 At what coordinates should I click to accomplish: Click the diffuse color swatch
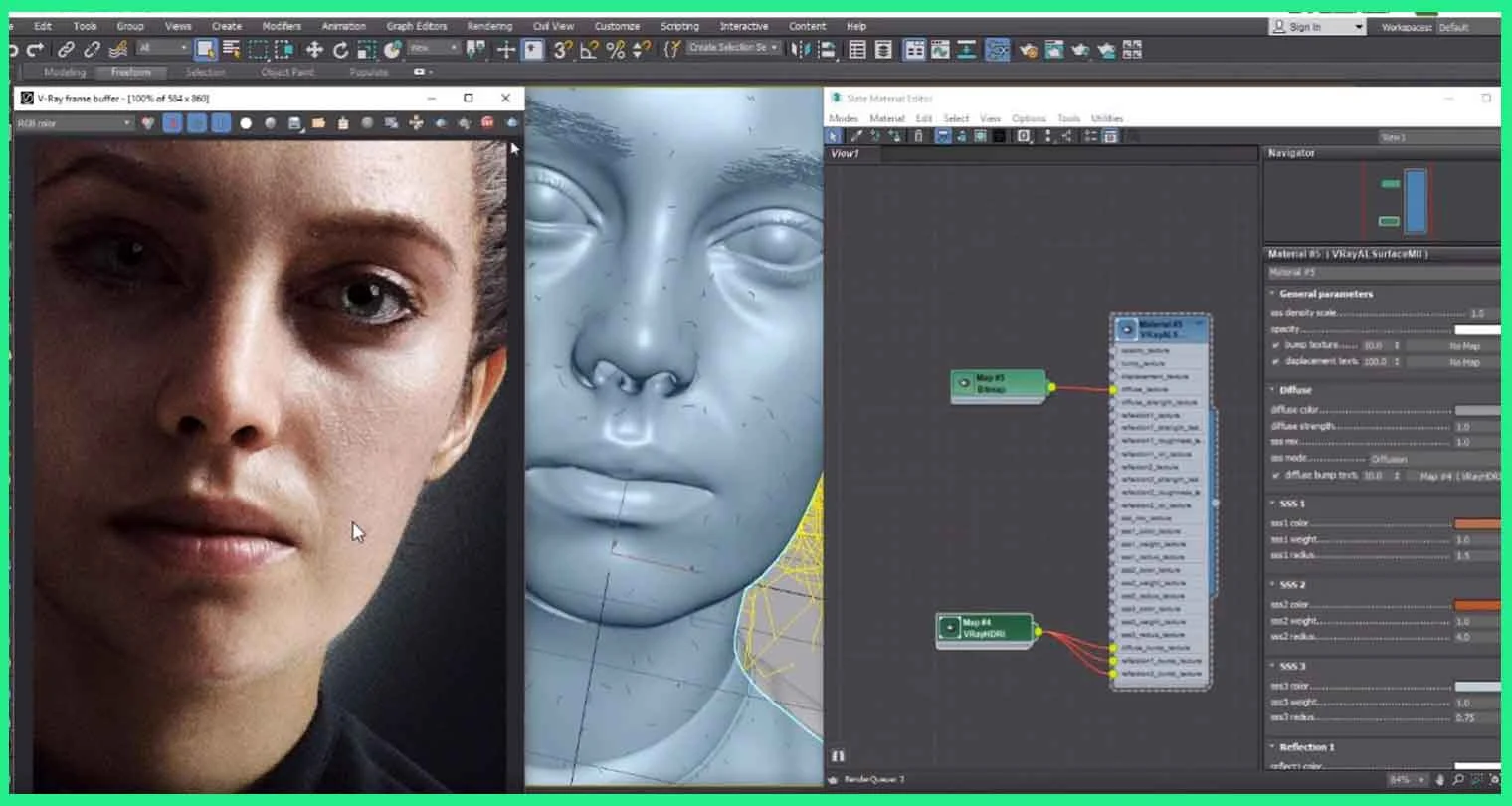(x=1477, y=410)
